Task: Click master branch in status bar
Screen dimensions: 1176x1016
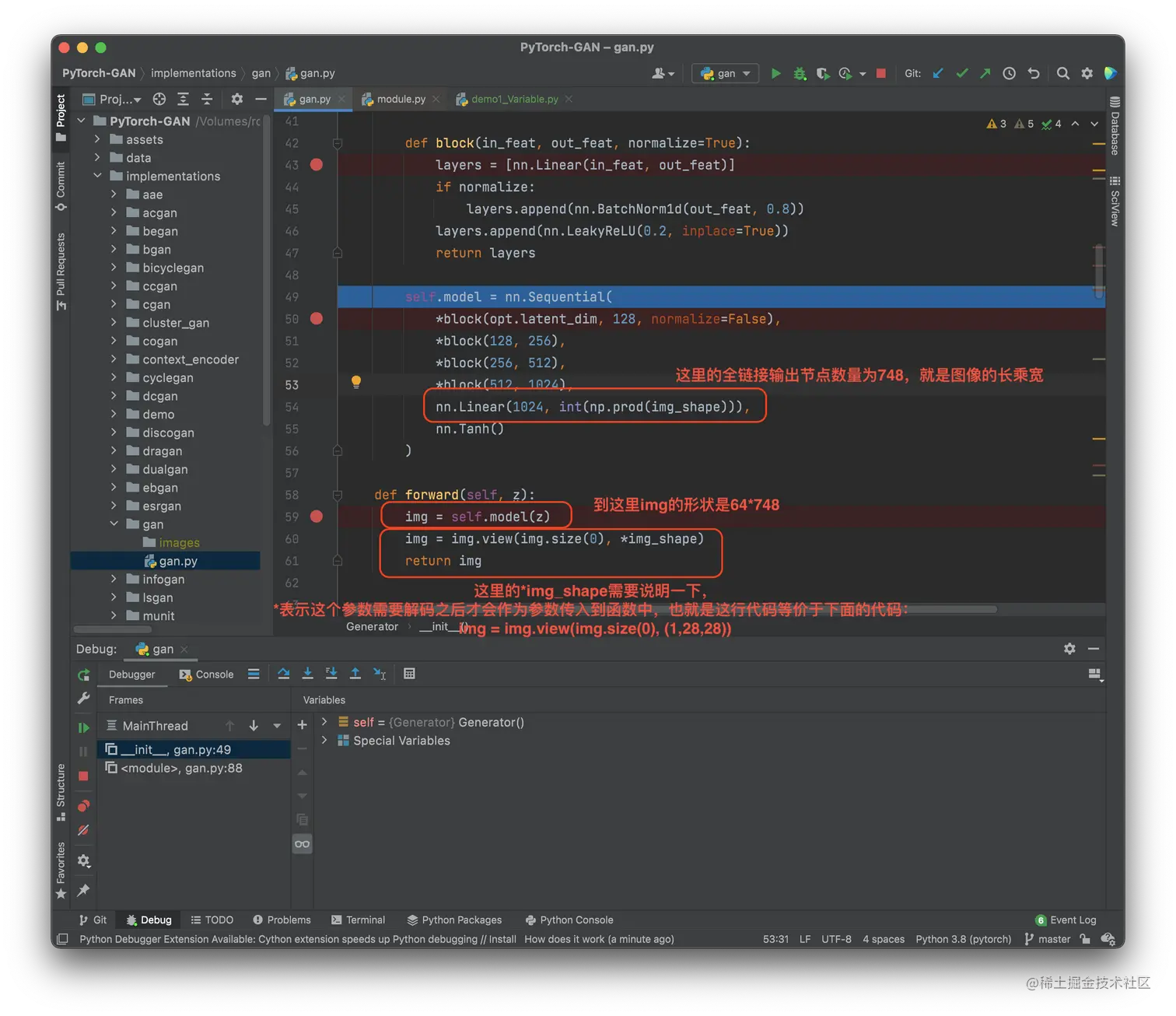Action: [x=1048, y=939]
